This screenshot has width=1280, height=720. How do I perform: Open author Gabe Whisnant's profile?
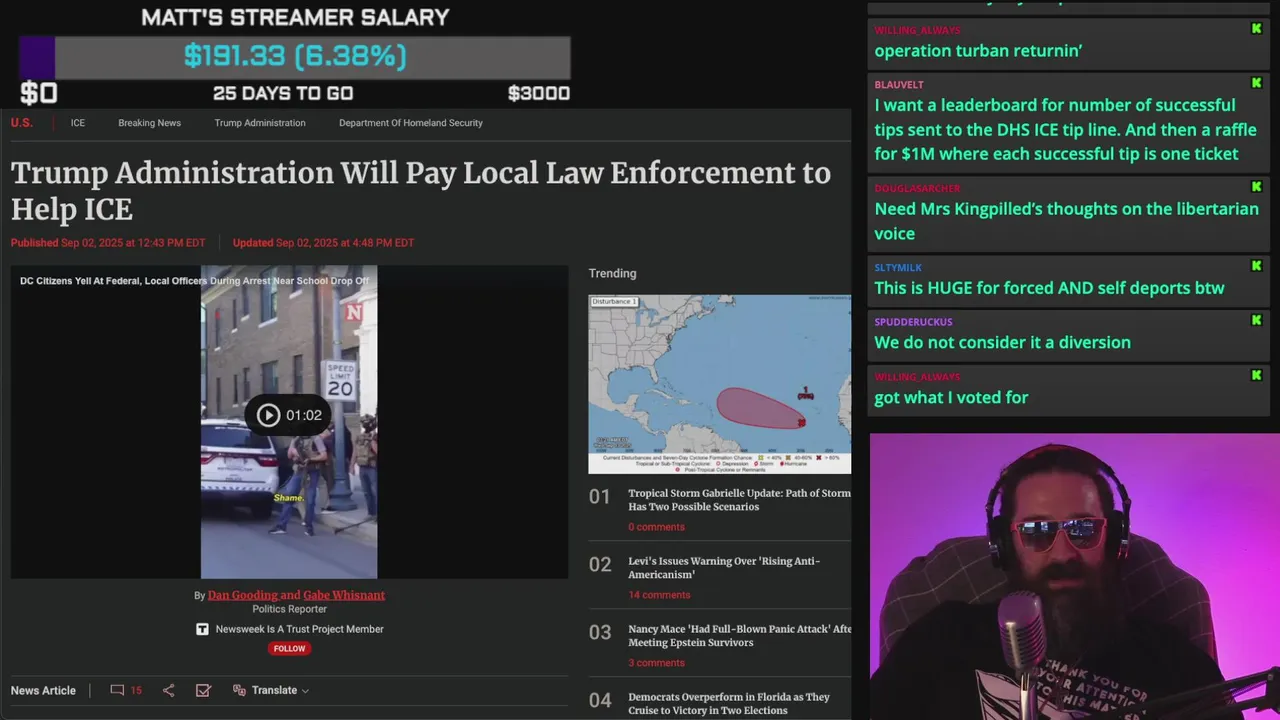344,595
